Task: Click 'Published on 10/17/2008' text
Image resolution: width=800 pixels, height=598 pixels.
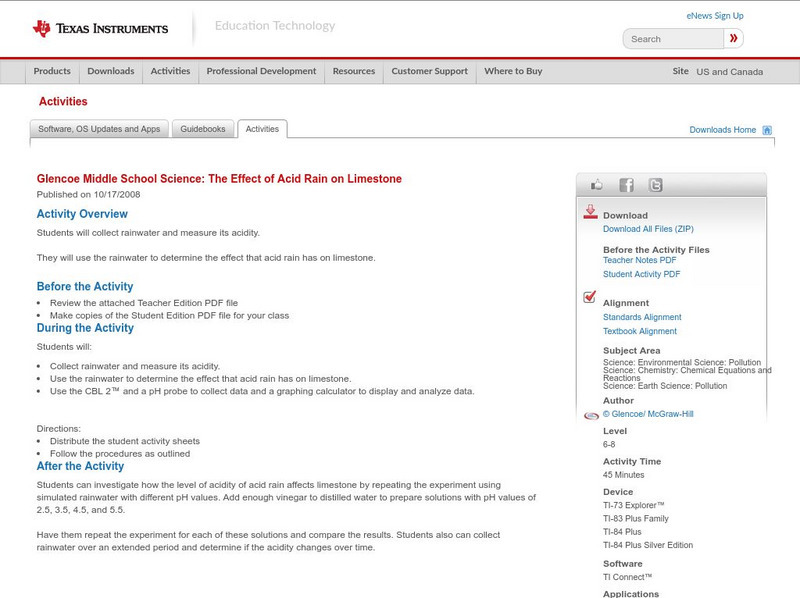Action: point(88,195)
